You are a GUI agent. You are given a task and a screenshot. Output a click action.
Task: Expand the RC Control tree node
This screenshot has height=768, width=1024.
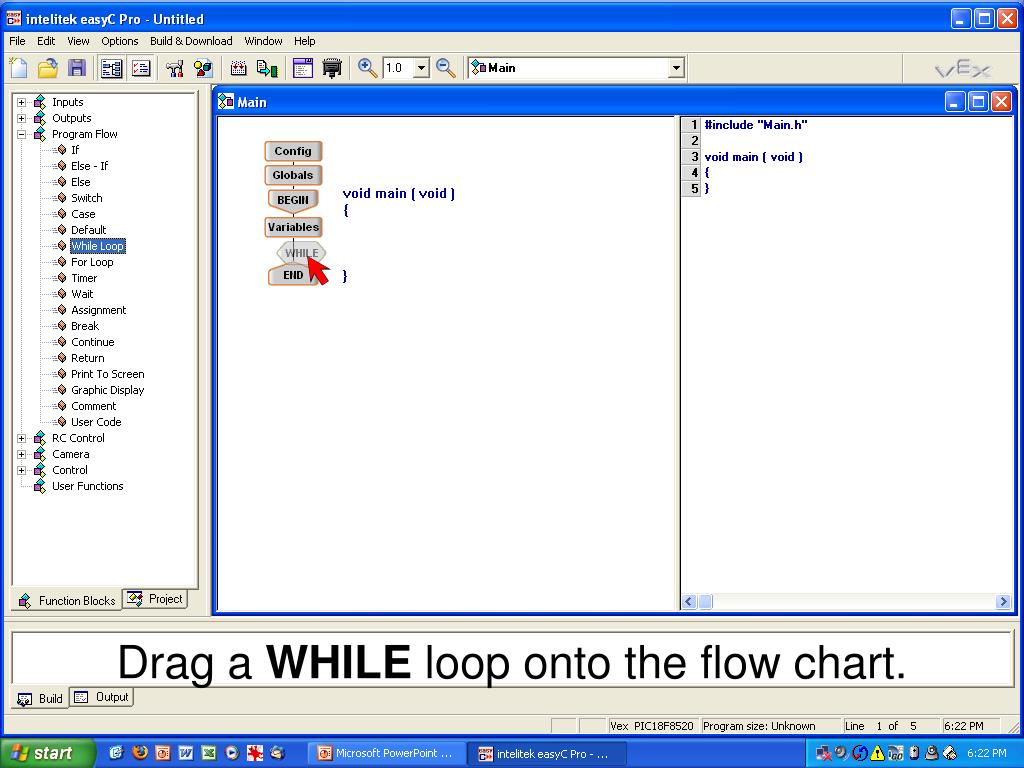[x=22, y=438]
